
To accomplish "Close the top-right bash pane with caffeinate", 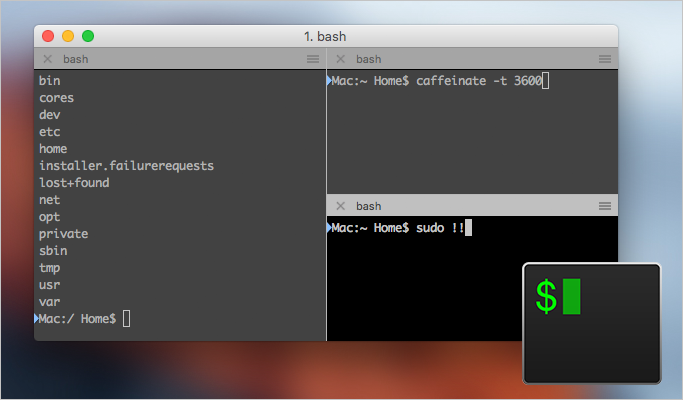I will 341,59.
